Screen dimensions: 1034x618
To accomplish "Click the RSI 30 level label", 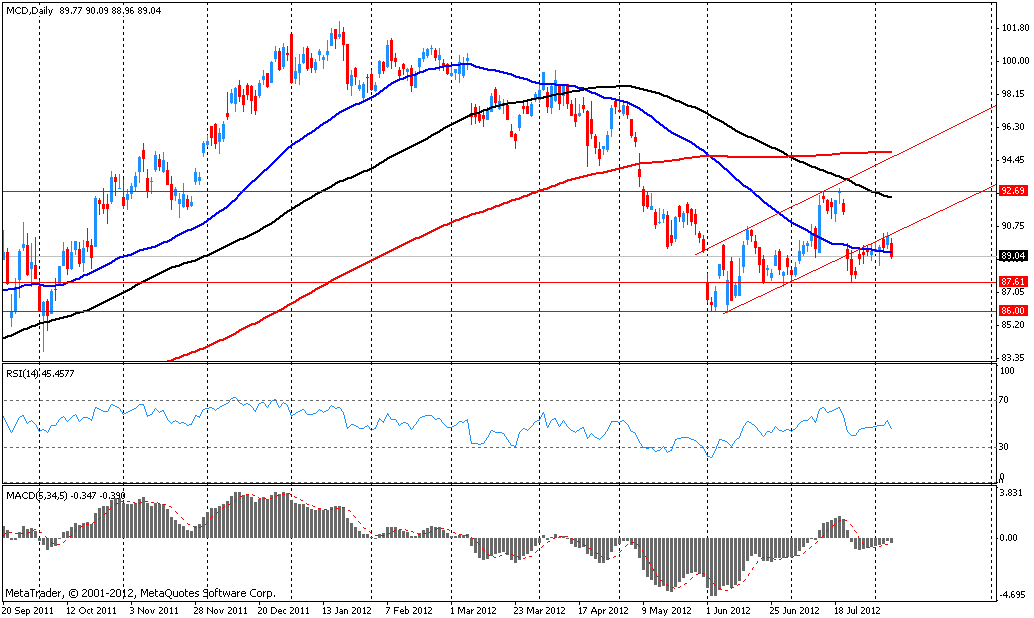I will coord(1003,447).
